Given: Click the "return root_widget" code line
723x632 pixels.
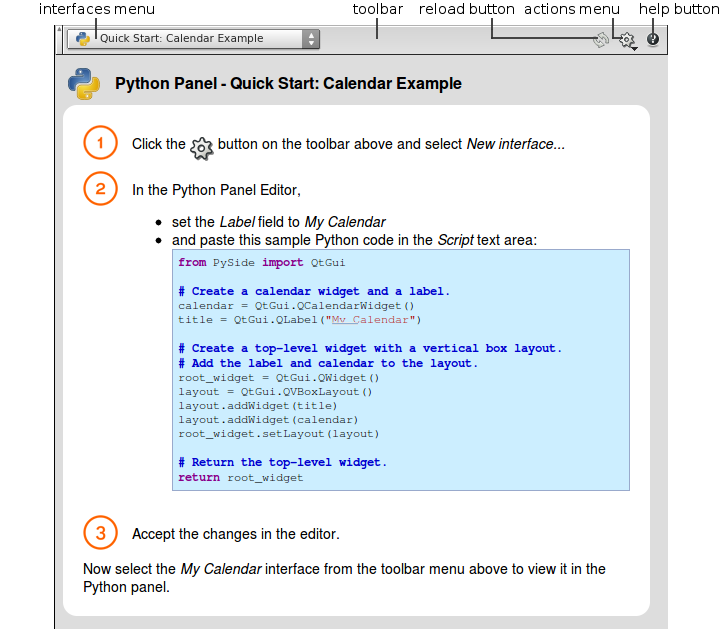Looking at the screenshot, I should 240,478.
